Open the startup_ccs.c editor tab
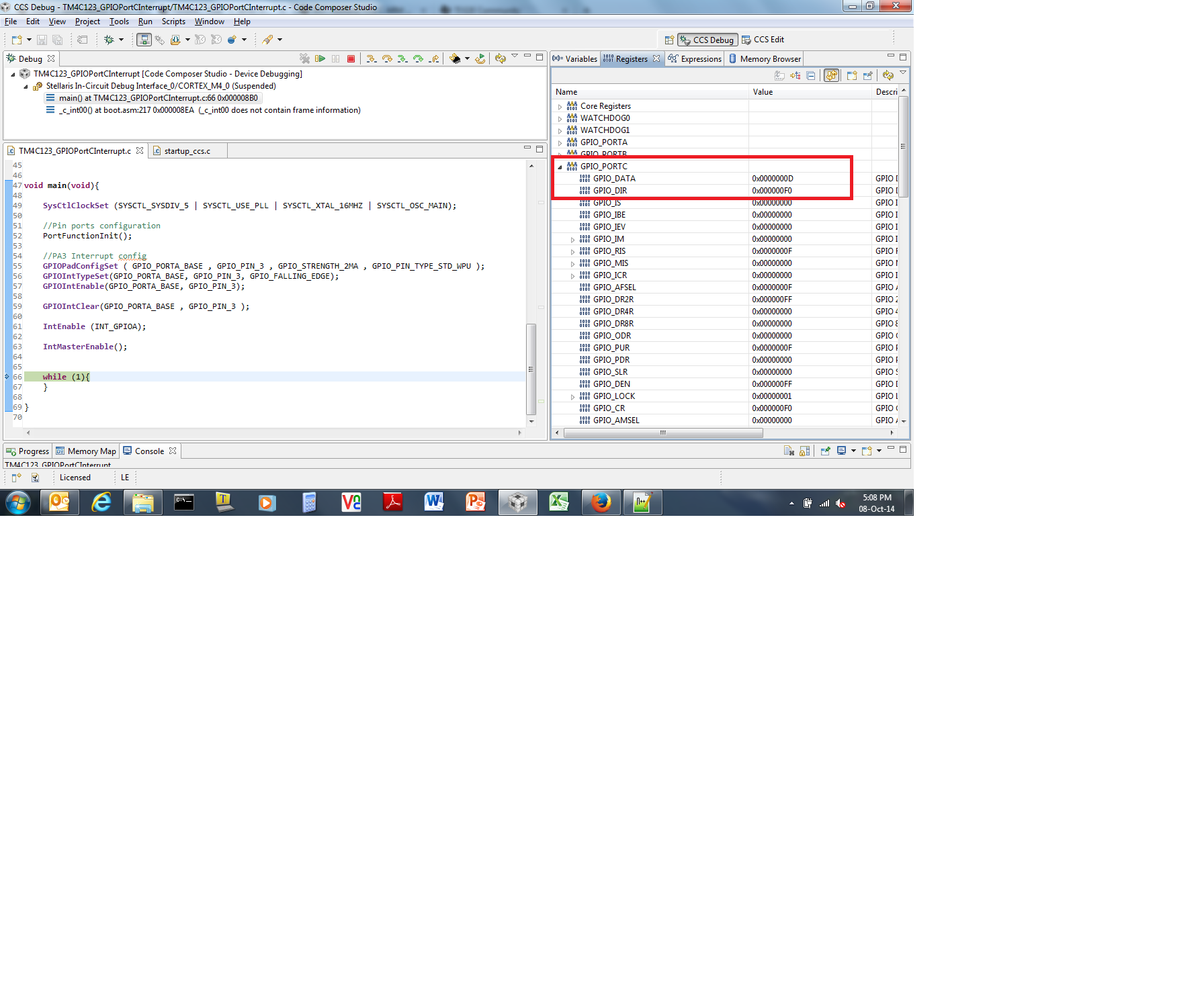The height and width of the screenshot is (986, 1204). coord(187,151)
